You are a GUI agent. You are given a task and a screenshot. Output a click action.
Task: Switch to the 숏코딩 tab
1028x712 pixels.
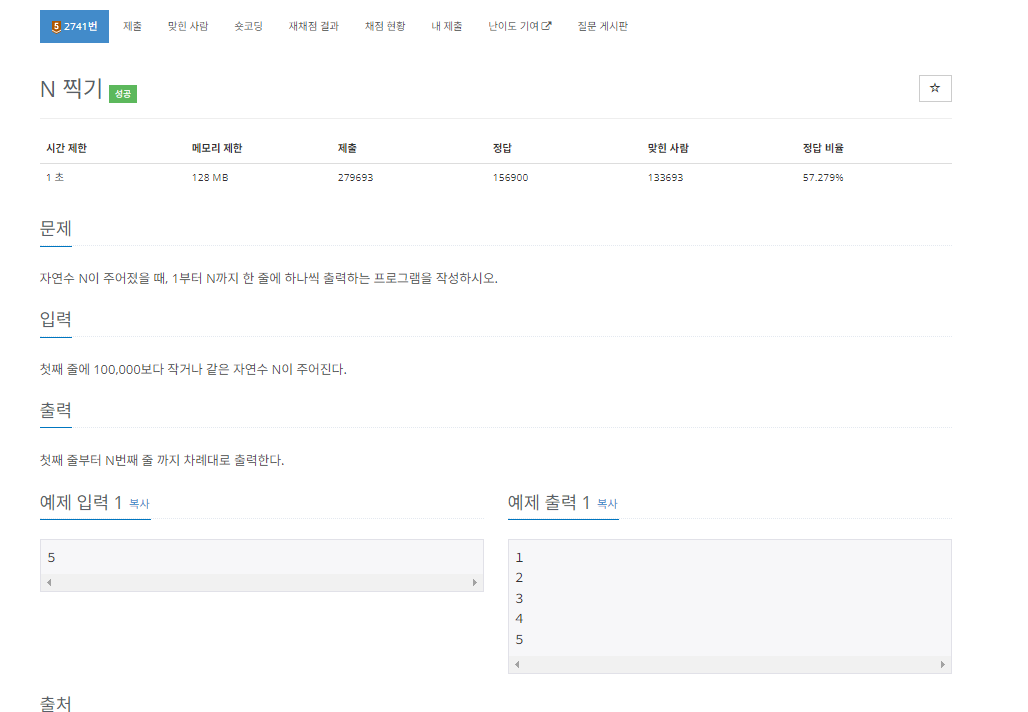248,26
